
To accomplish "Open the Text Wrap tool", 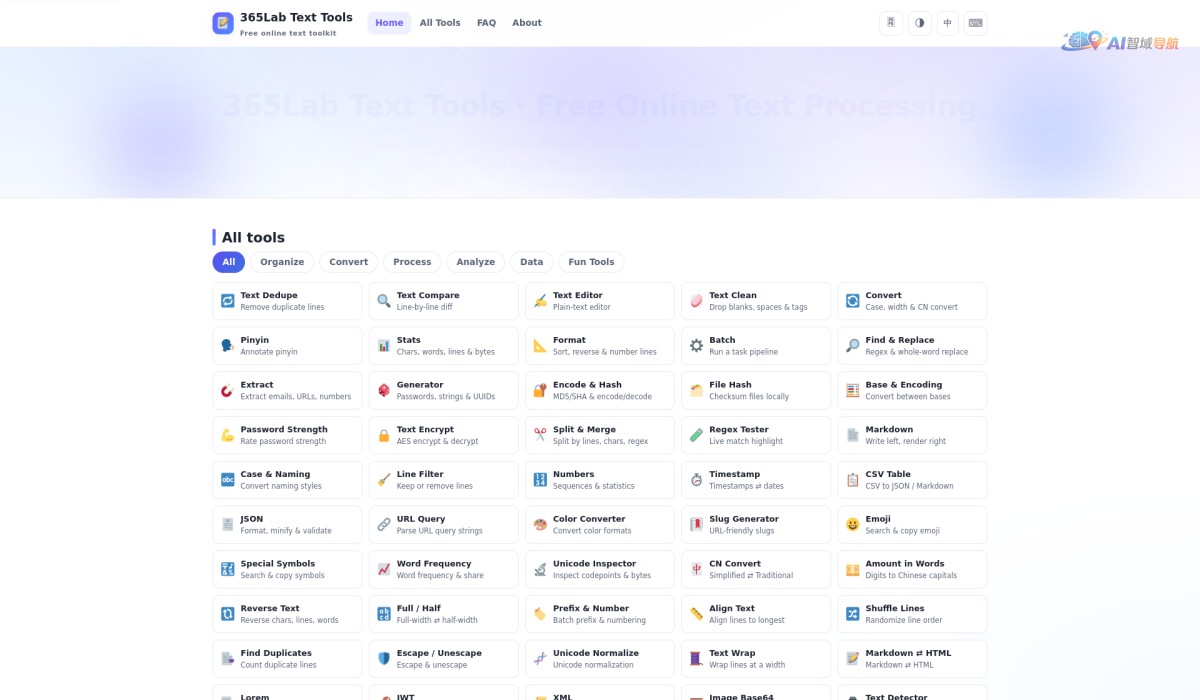I will 756,658.
